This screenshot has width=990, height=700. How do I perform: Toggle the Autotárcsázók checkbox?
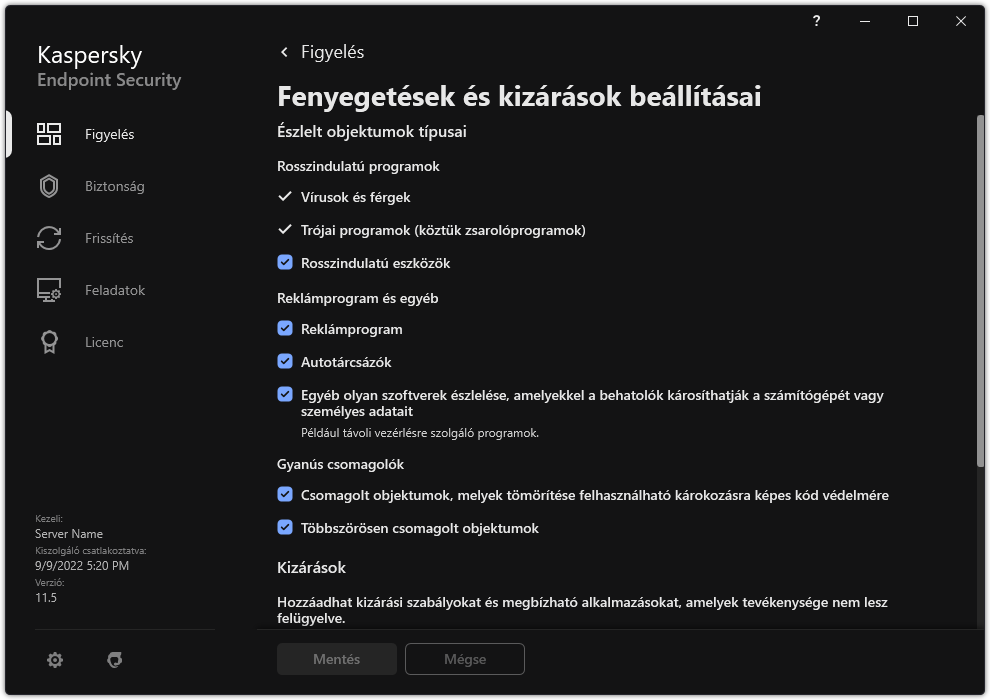coord(285,362)
